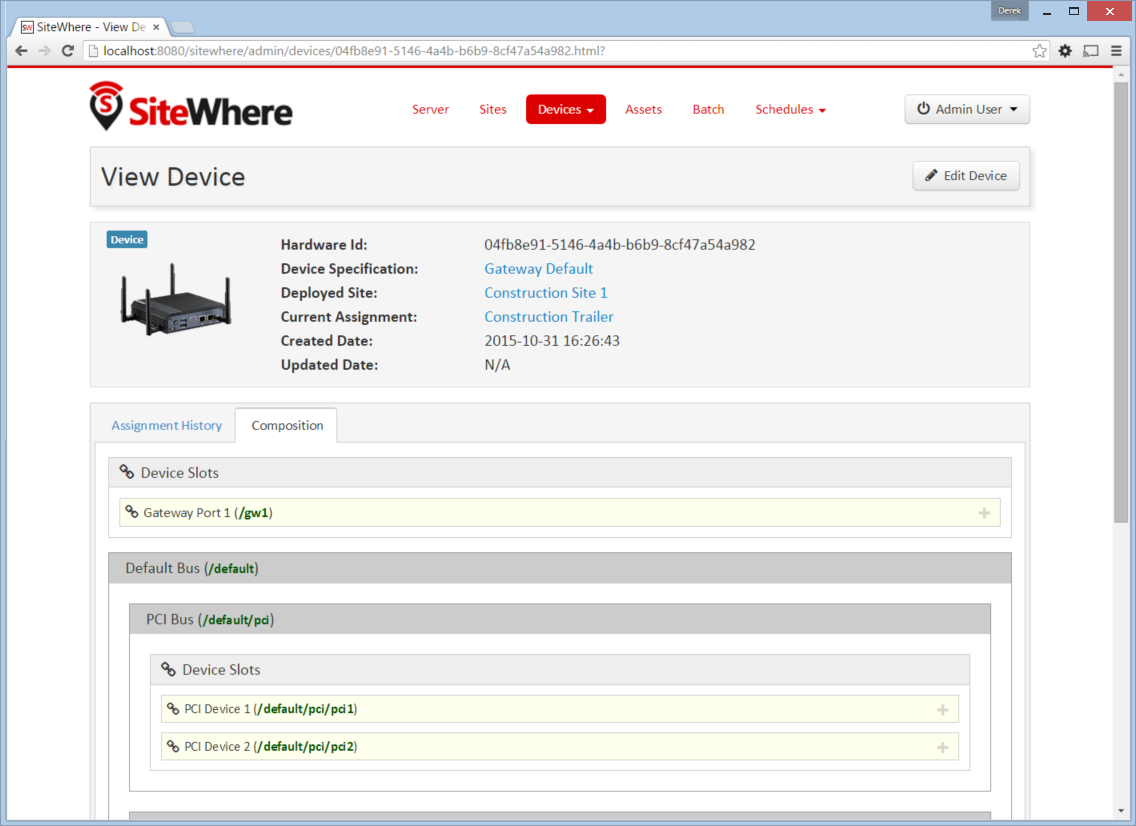Click the cast screen icon in toolbar
This screenshot has height=826, width=1136.
pos(1091,51)
